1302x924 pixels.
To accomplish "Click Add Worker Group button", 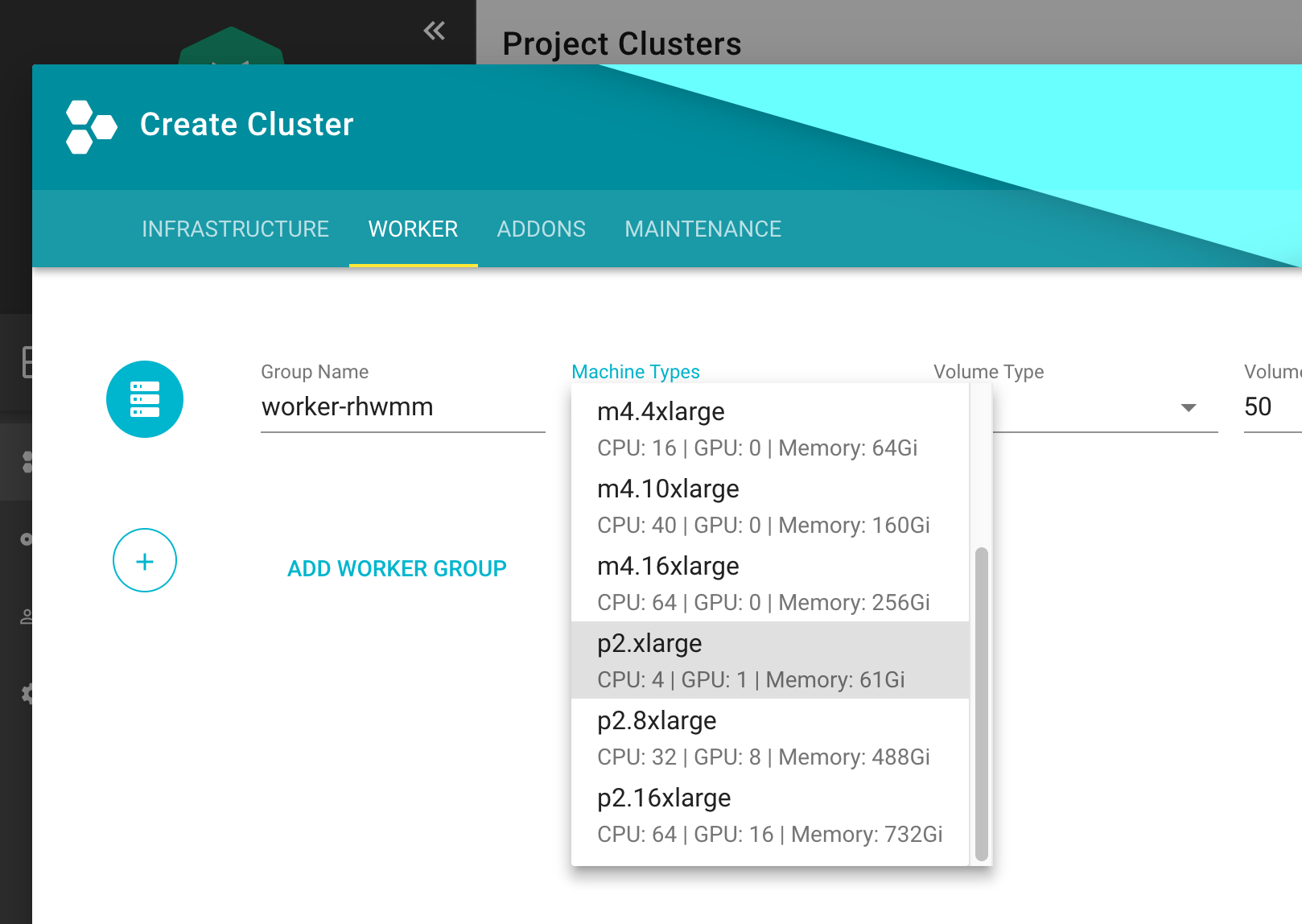I will (397, 568).
